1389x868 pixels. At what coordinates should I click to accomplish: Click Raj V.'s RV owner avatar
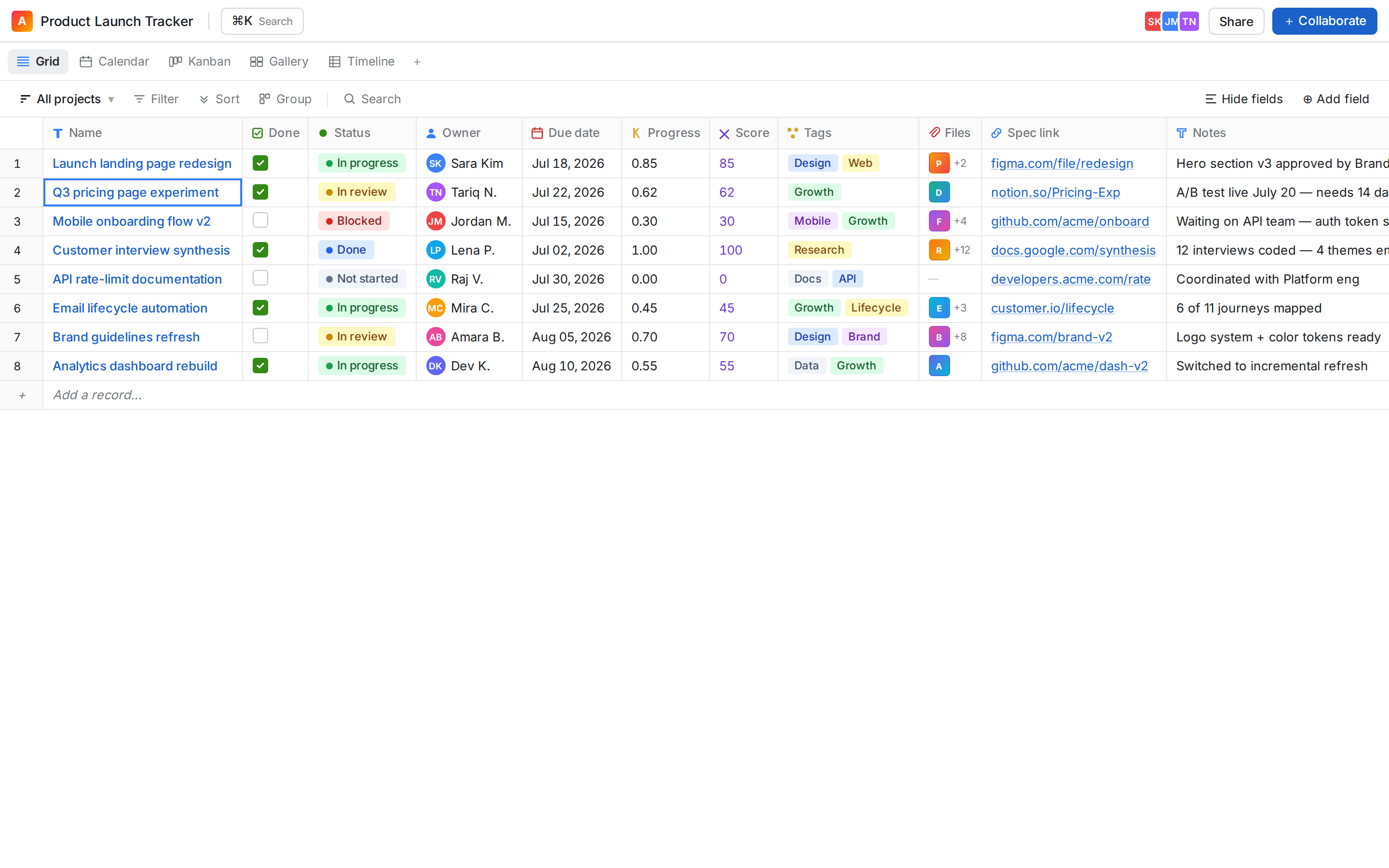436,280
